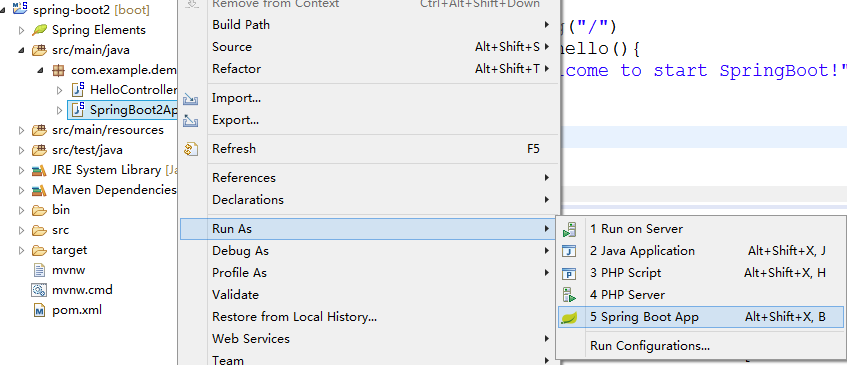Click the Java Application icon
This screenshot has height=365, width=847.
coord(570,251)
